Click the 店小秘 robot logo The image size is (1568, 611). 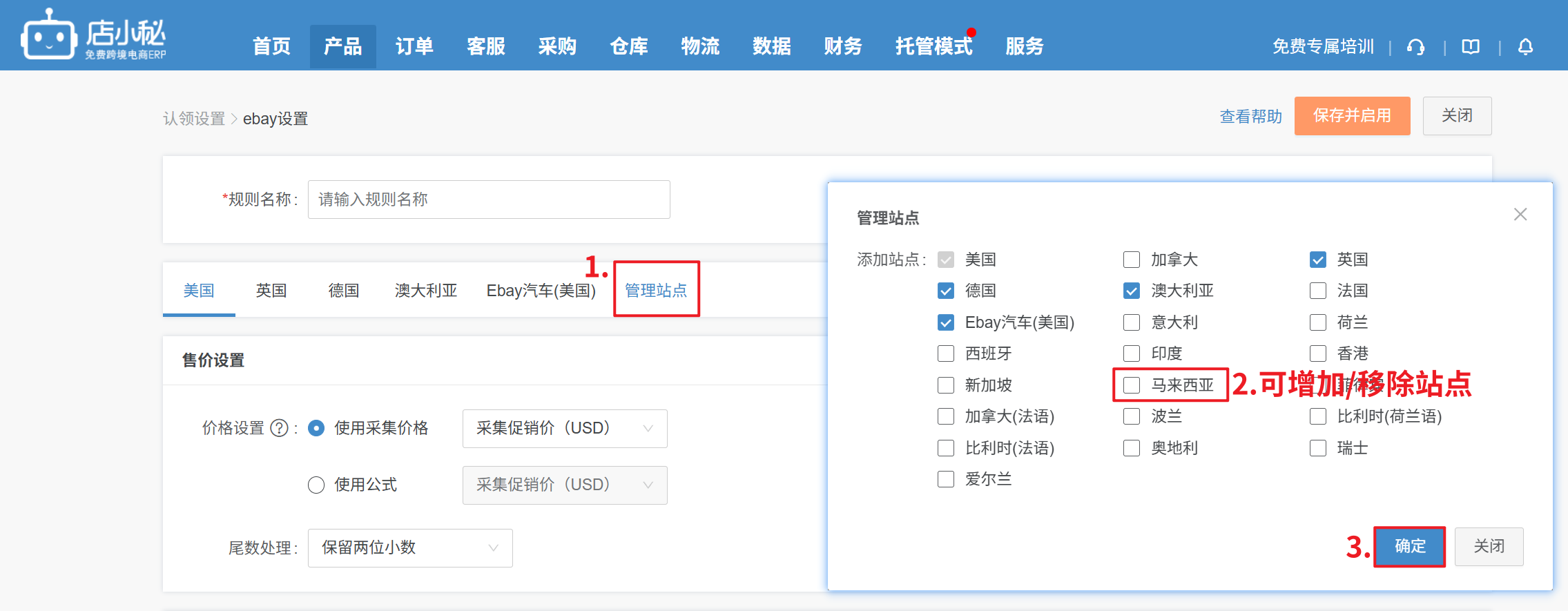pyautogui.click(x=48, y=36)
